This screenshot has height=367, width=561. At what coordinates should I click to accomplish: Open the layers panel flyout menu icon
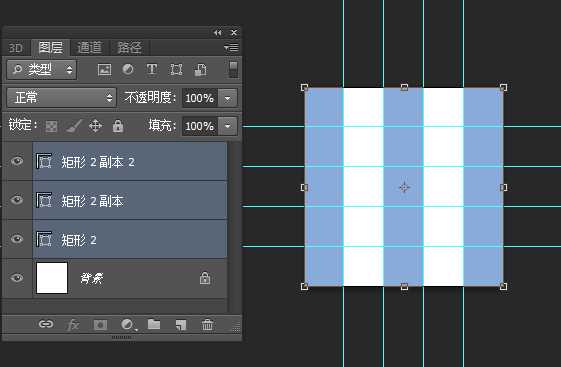click(231, 47)
